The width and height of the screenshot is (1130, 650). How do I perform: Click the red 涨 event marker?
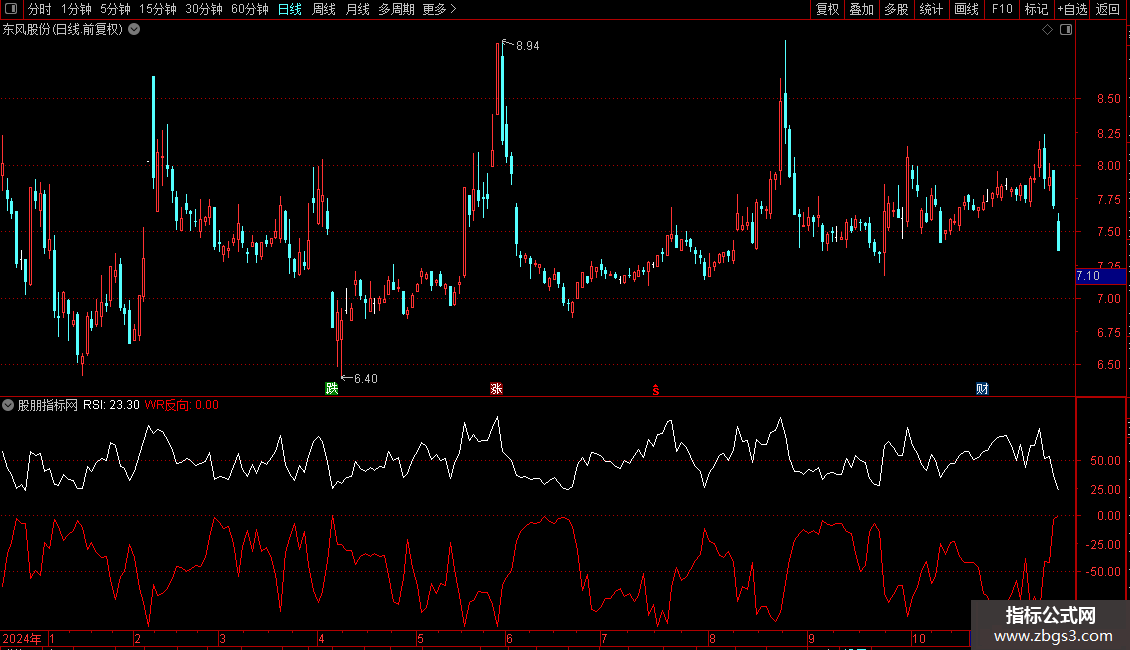coord(496,388)
